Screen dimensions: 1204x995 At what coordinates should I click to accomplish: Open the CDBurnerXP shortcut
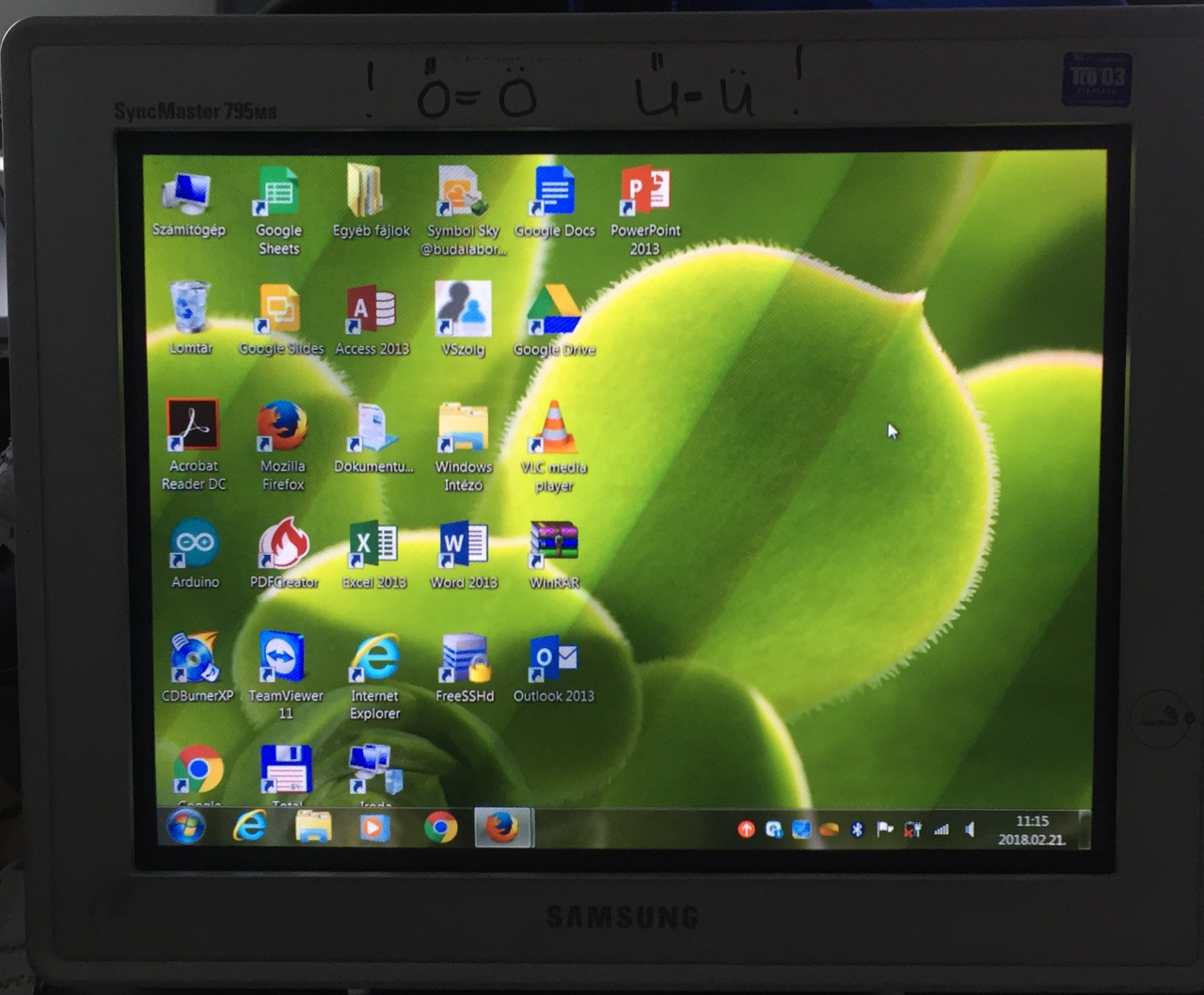(197, 667)
